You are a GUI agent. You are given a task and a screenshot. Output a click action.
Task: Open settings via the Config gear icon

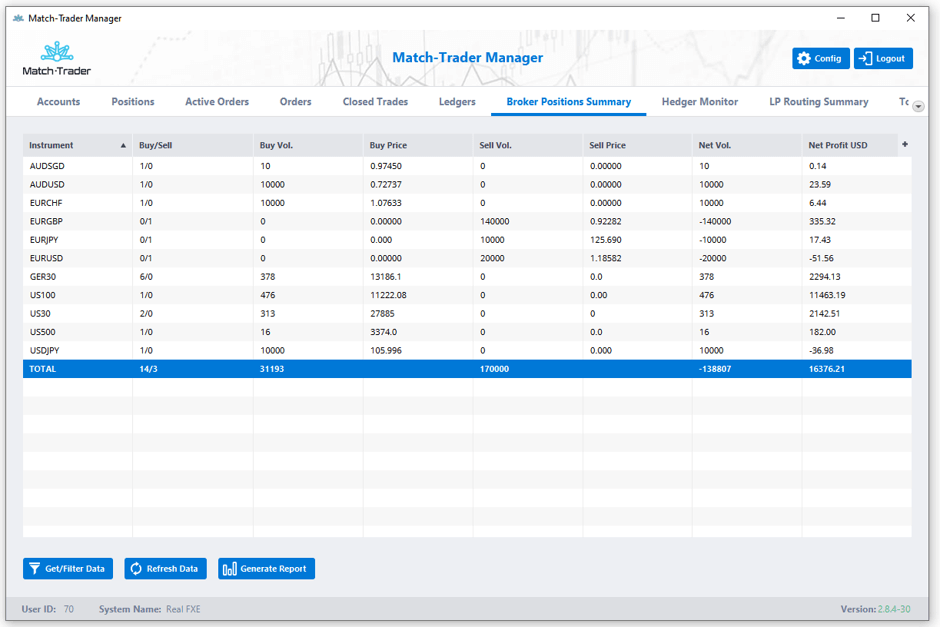(806, 58)
